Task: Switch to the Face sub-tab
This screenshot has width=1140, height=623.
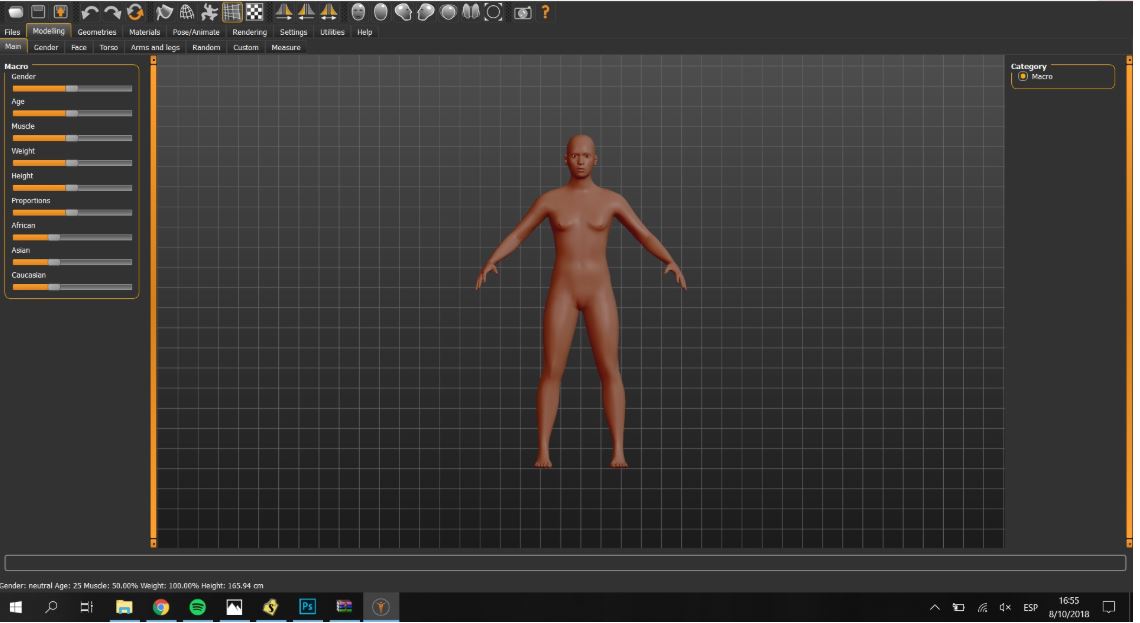Action: click(x=78, y=47)
